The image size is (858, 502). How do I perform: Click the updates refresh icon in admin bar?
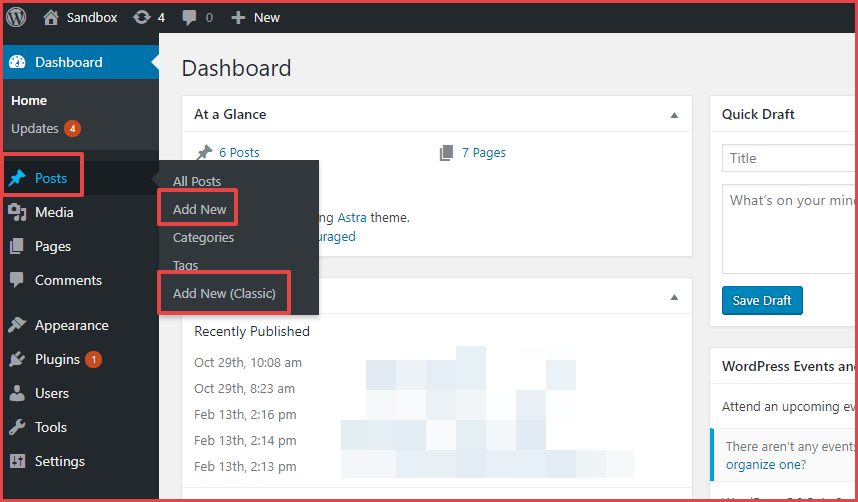click(x=142, y=17)
